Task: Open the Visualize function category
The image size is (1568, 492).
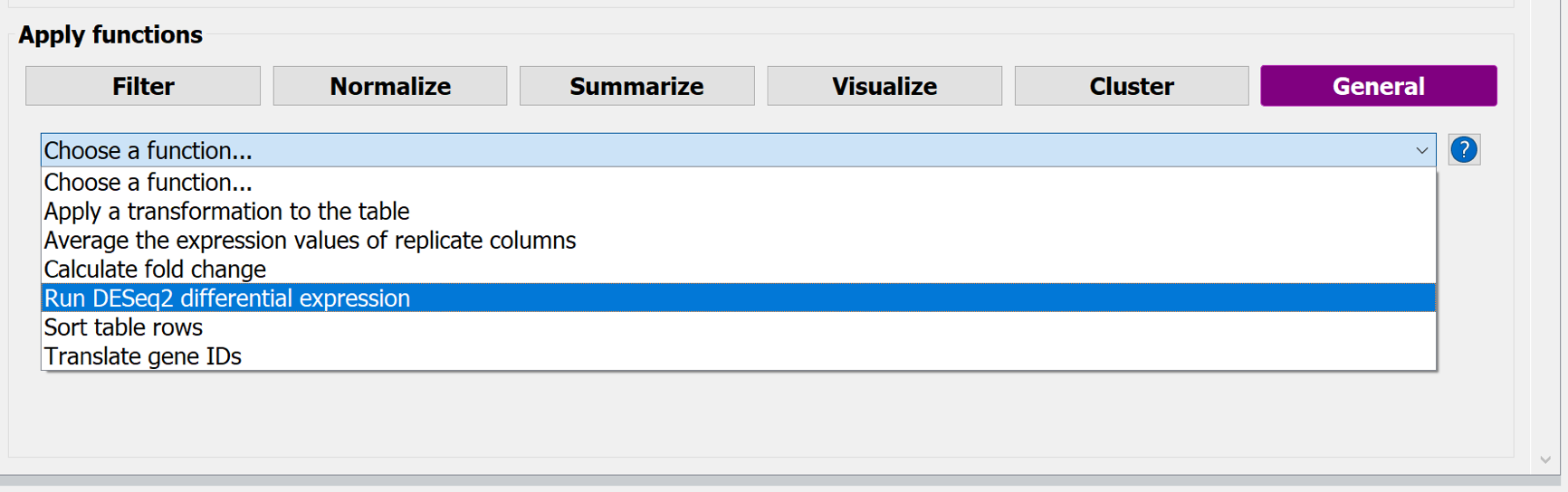Action: coord(884,86)
